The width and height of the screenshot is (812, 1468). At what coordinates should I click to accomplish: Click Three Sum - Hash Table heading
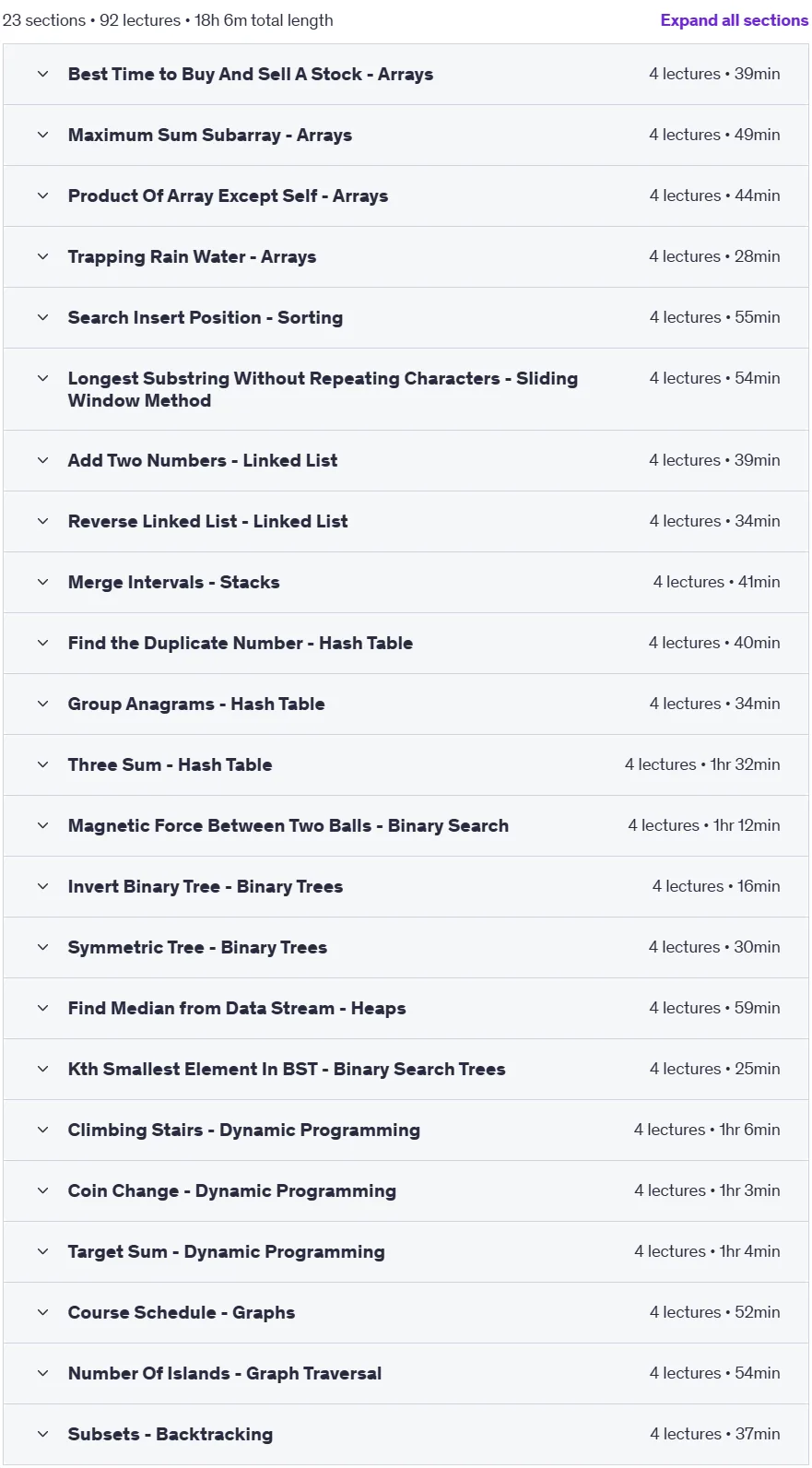coord(170,764)
